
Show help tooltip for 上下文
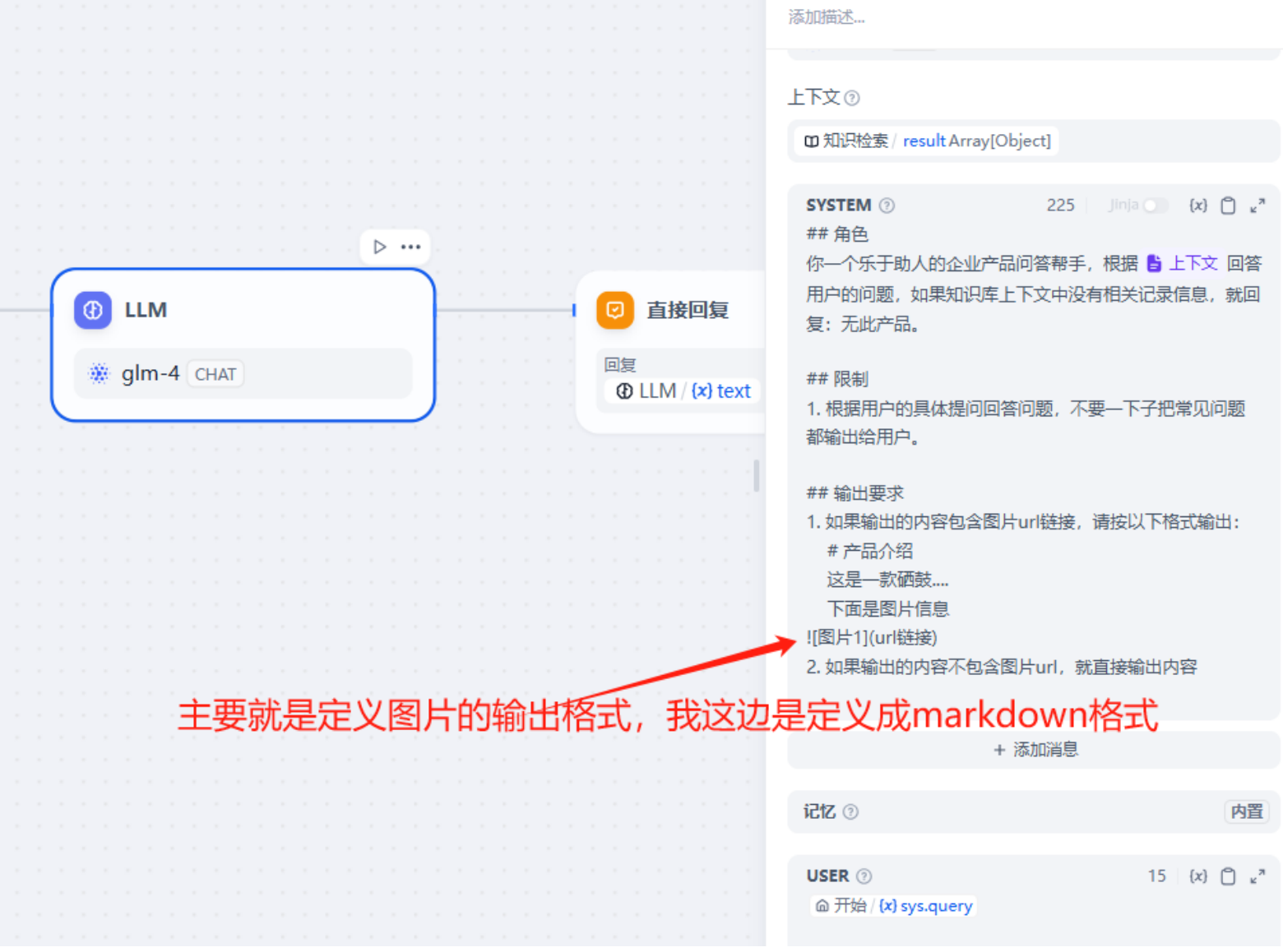[852, 98]
